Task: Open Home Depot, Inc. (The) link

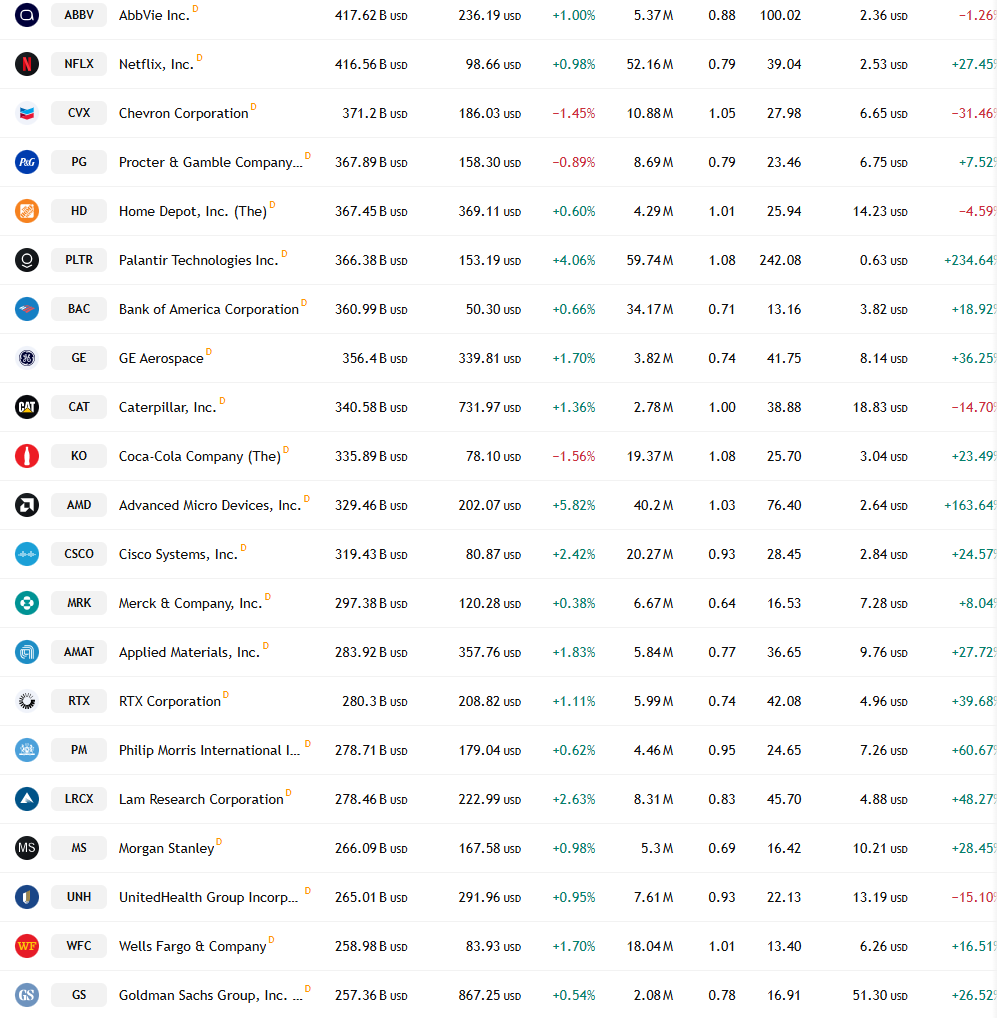Action: click(193, 212)
